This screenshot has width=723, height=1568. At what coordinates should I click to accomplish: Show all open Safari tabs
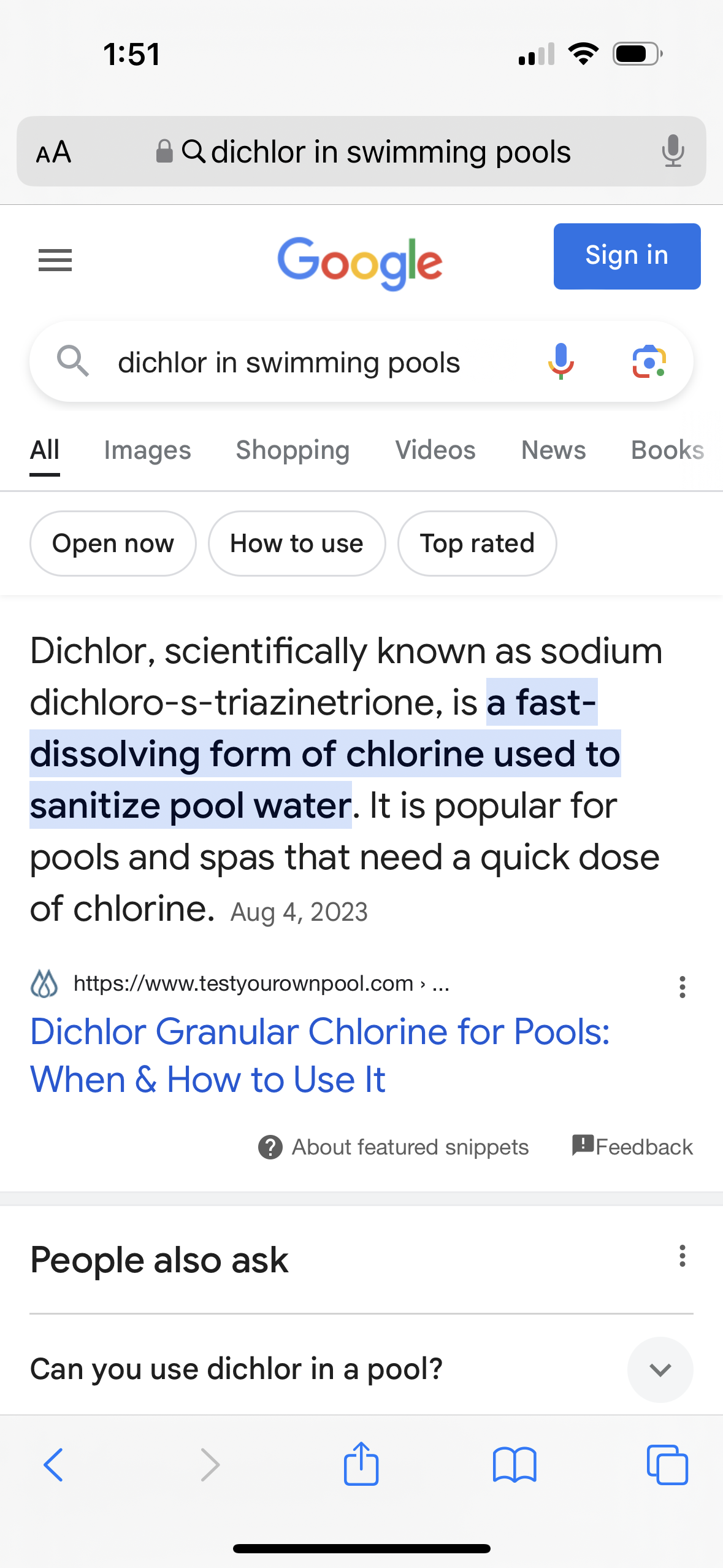(x=667, y=1465)
